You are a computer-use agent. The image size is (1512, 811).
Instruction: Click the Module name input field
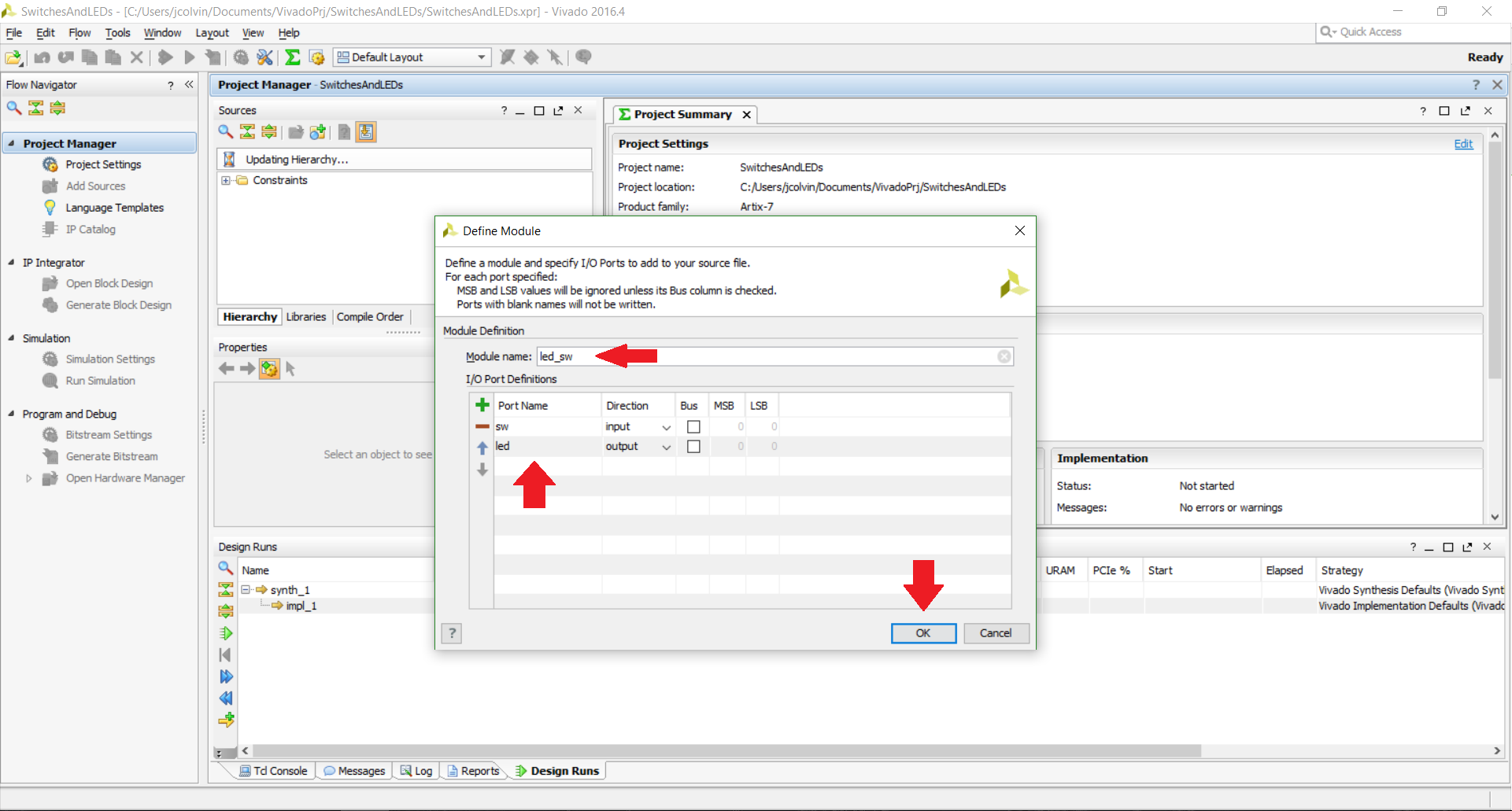775,356
